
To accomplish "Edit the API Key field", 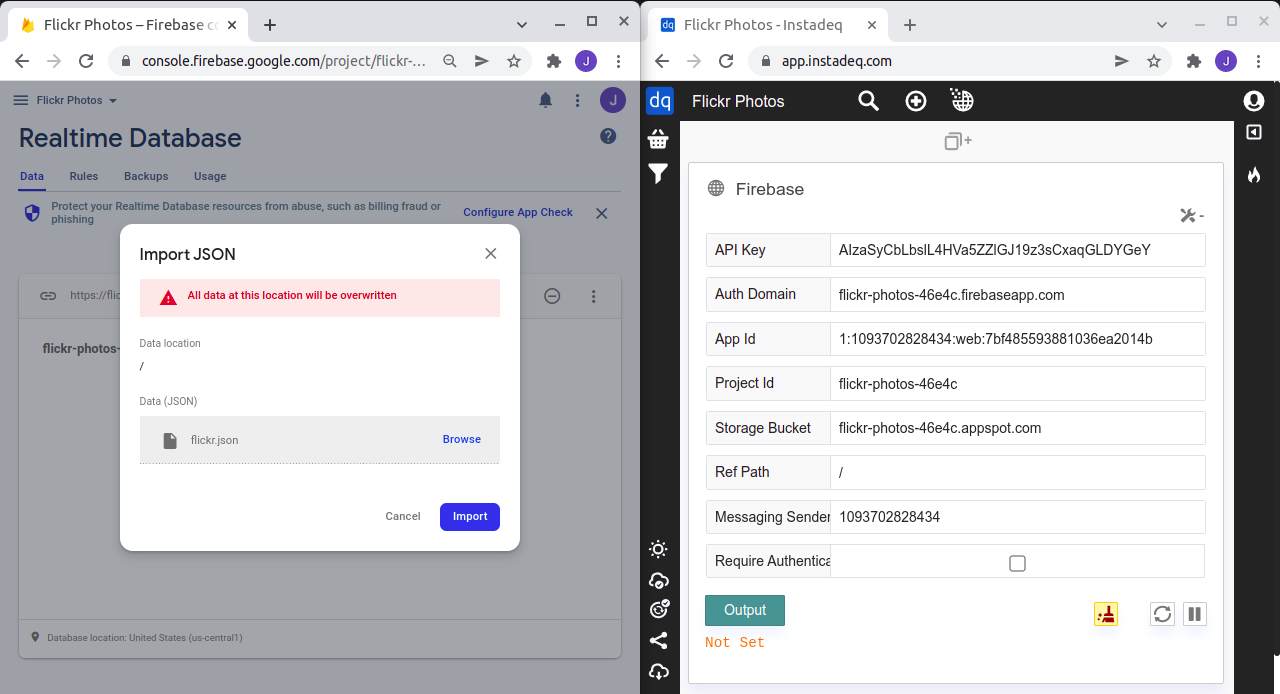I will click(x=1017, y=250).
